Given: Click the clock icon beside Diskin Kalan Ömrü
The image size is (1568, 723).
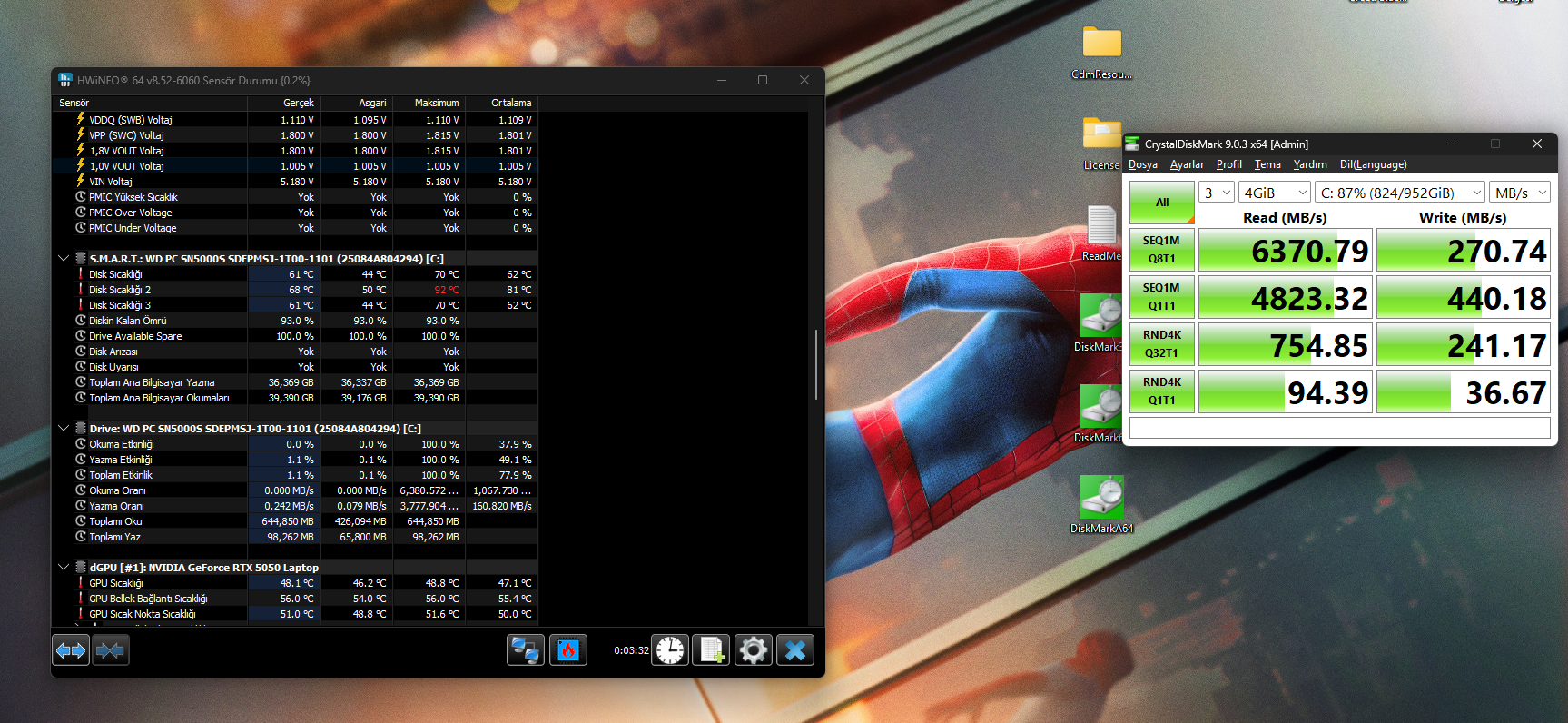Looking at the screenshot, I should [x=81, y=321].
